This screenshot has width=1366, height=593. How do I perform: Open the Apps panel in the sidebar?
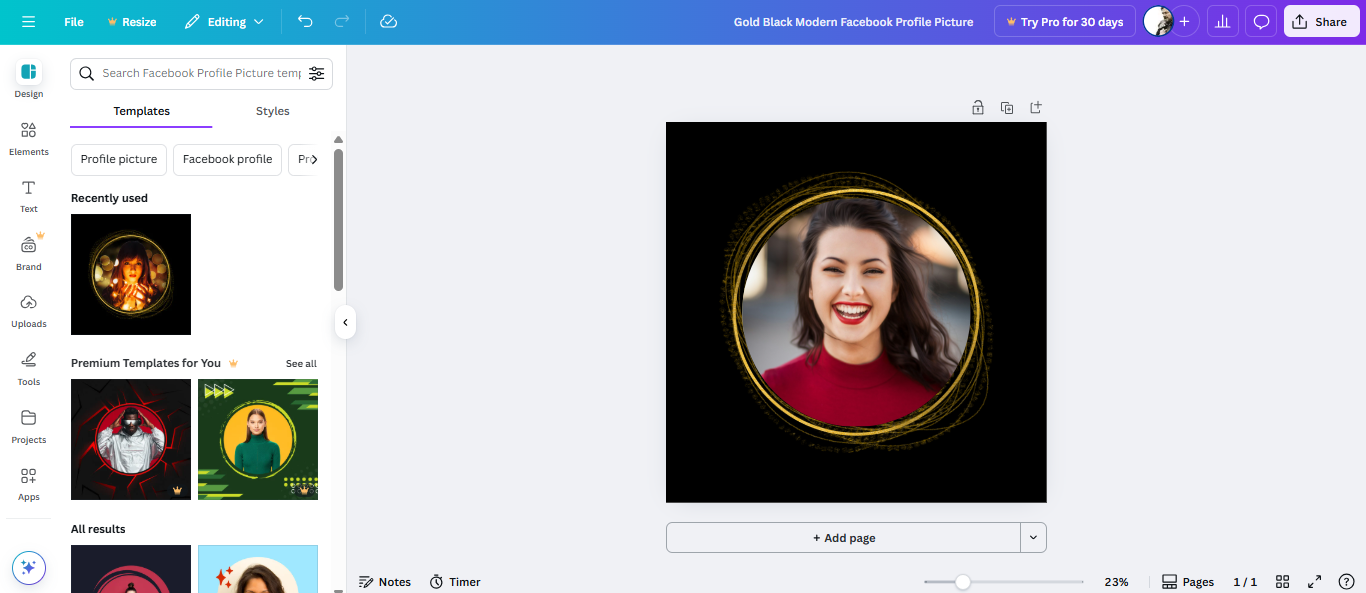coord(28,483)
